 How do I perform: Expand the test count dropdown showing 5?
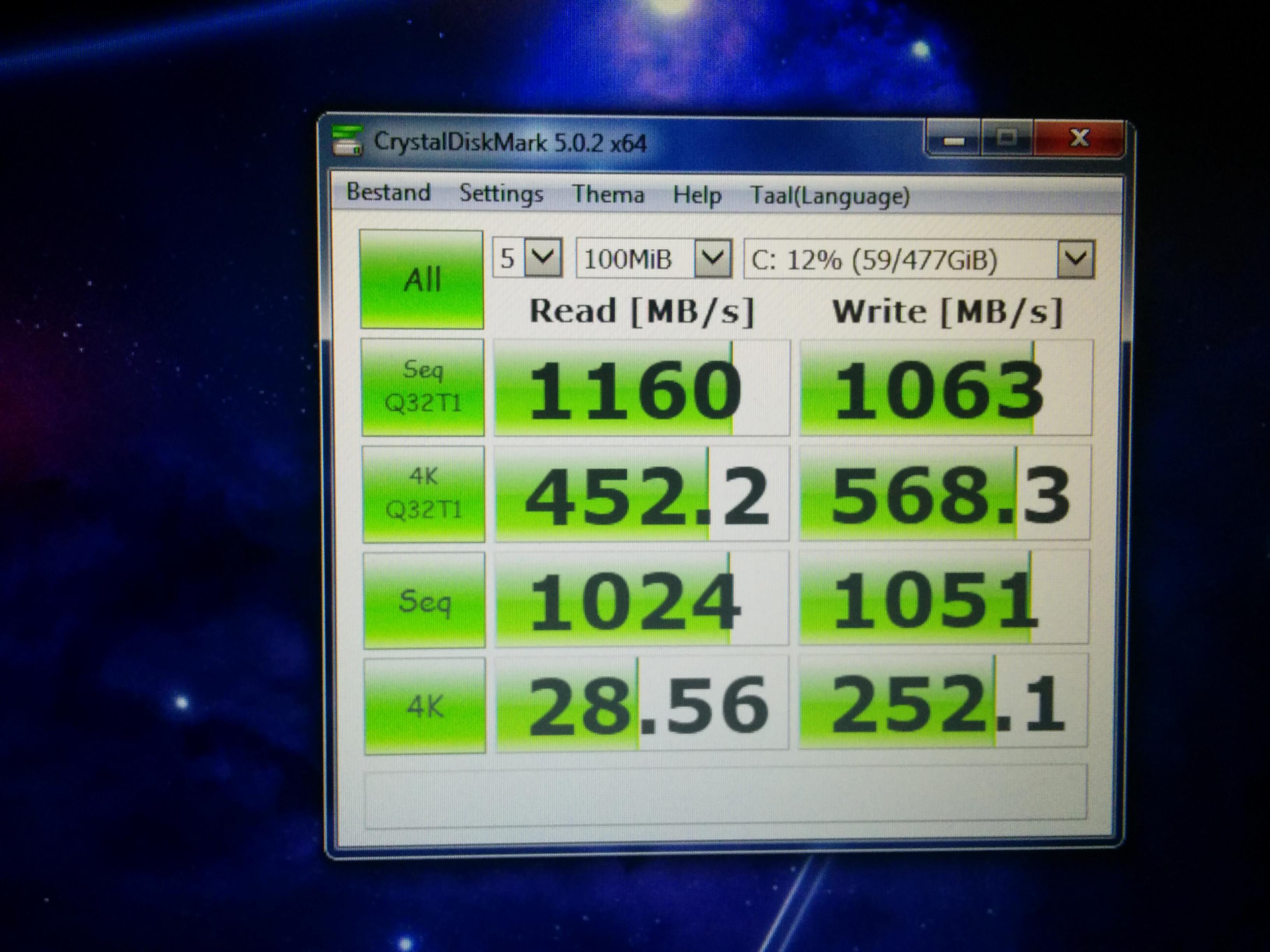[527, 258]
